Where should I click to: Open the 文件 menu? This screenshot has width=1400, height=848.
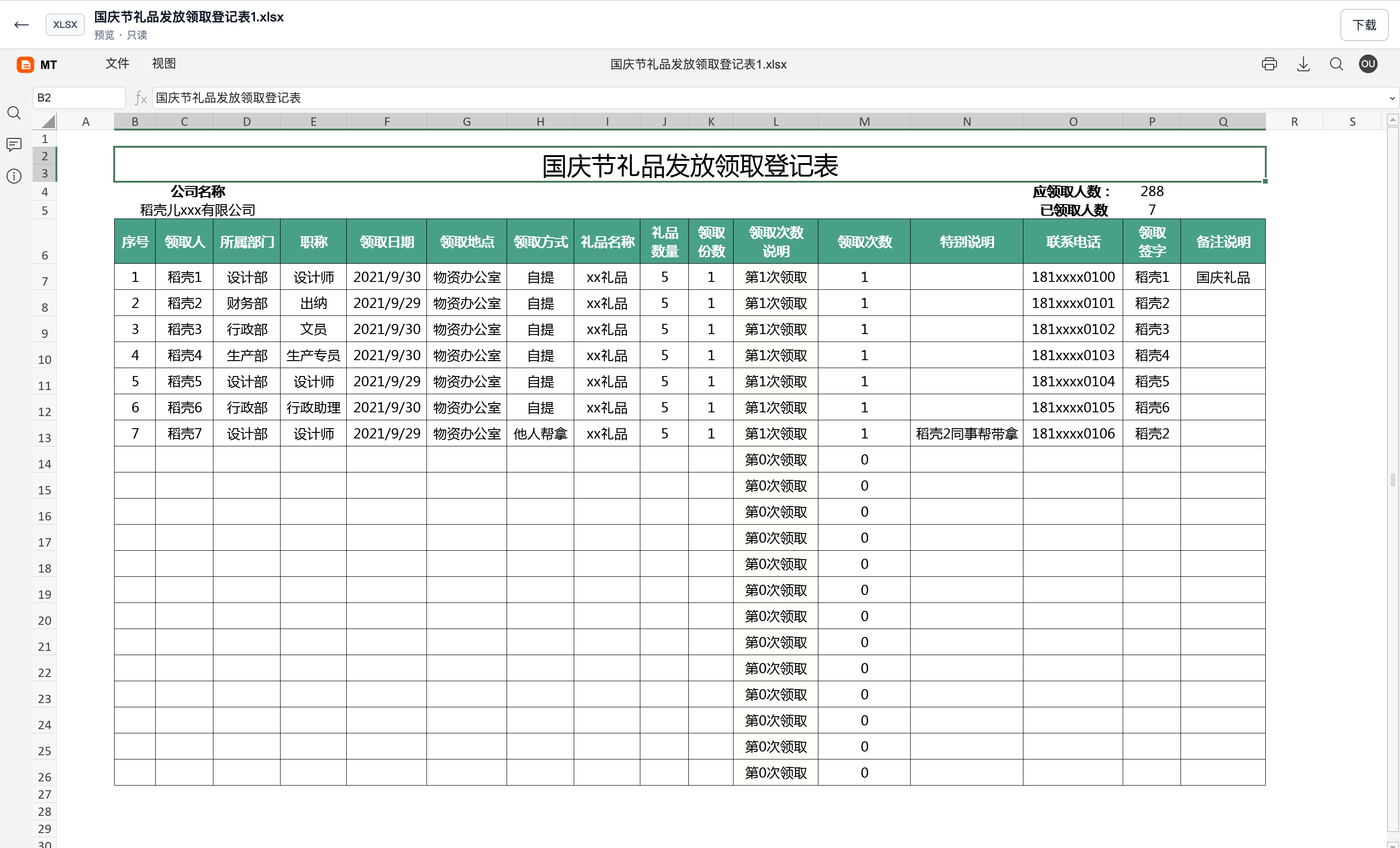click(117, 64)
